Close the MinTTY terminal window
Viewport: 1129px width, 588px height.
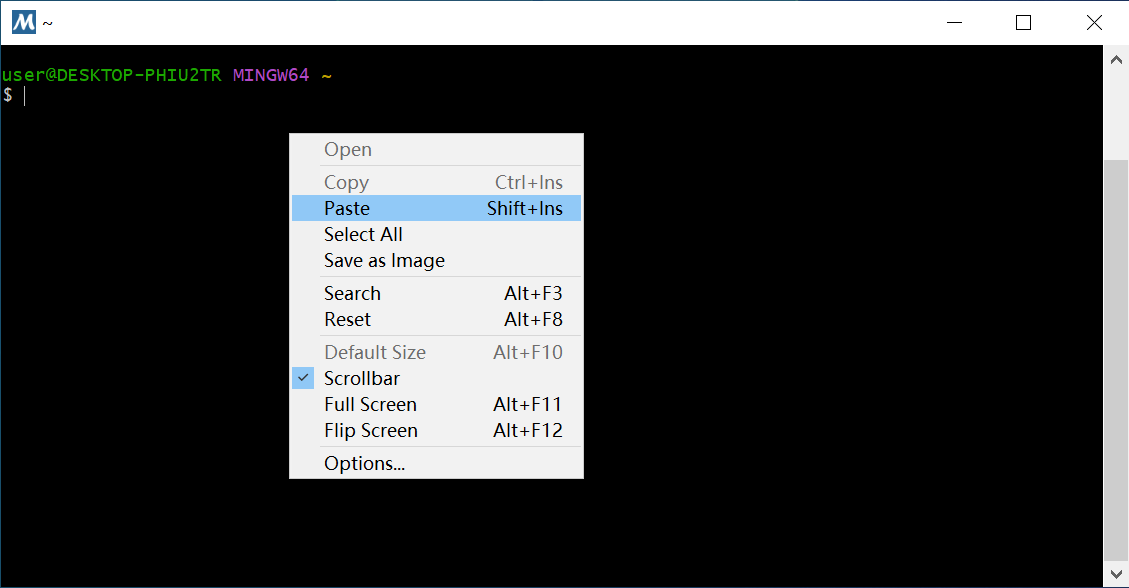pyautogui.click(x=1093, y=22)
